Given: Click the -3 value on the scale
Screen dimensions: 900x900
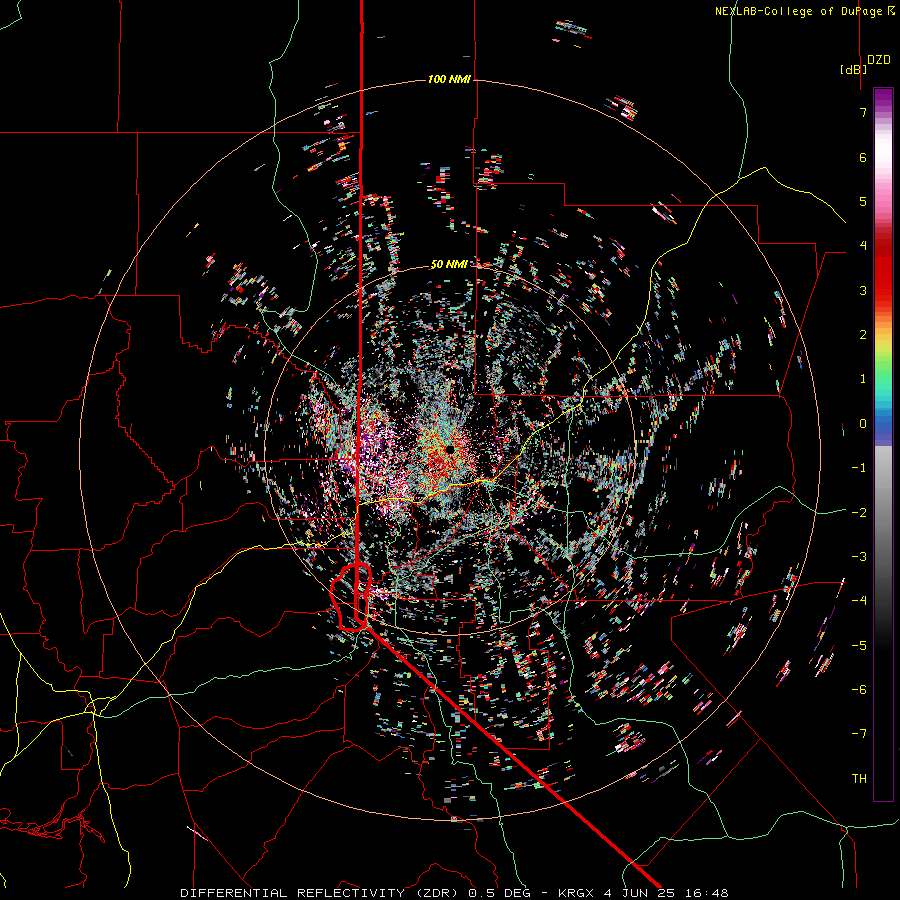Looking at the screenshot, I should 859,557.
